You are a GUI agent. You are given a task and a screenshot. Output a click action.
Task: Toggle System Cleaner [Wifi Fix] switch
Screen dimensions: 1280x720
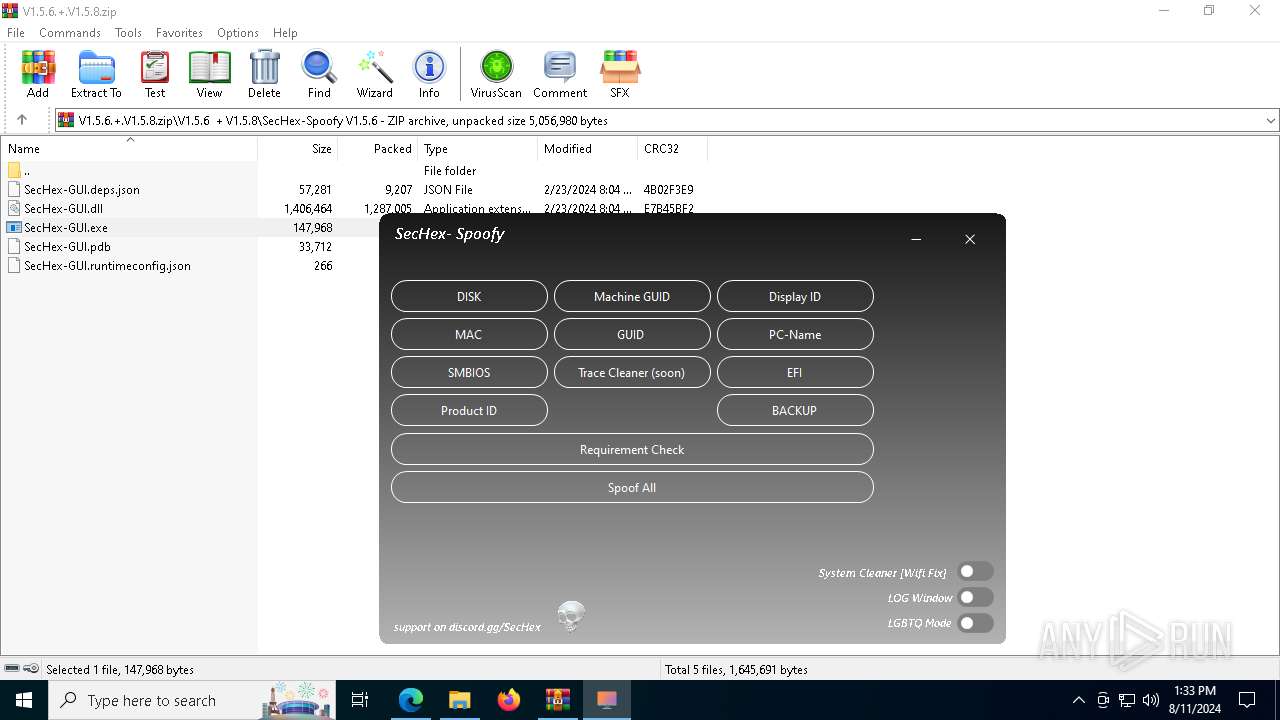coord(975,572)
